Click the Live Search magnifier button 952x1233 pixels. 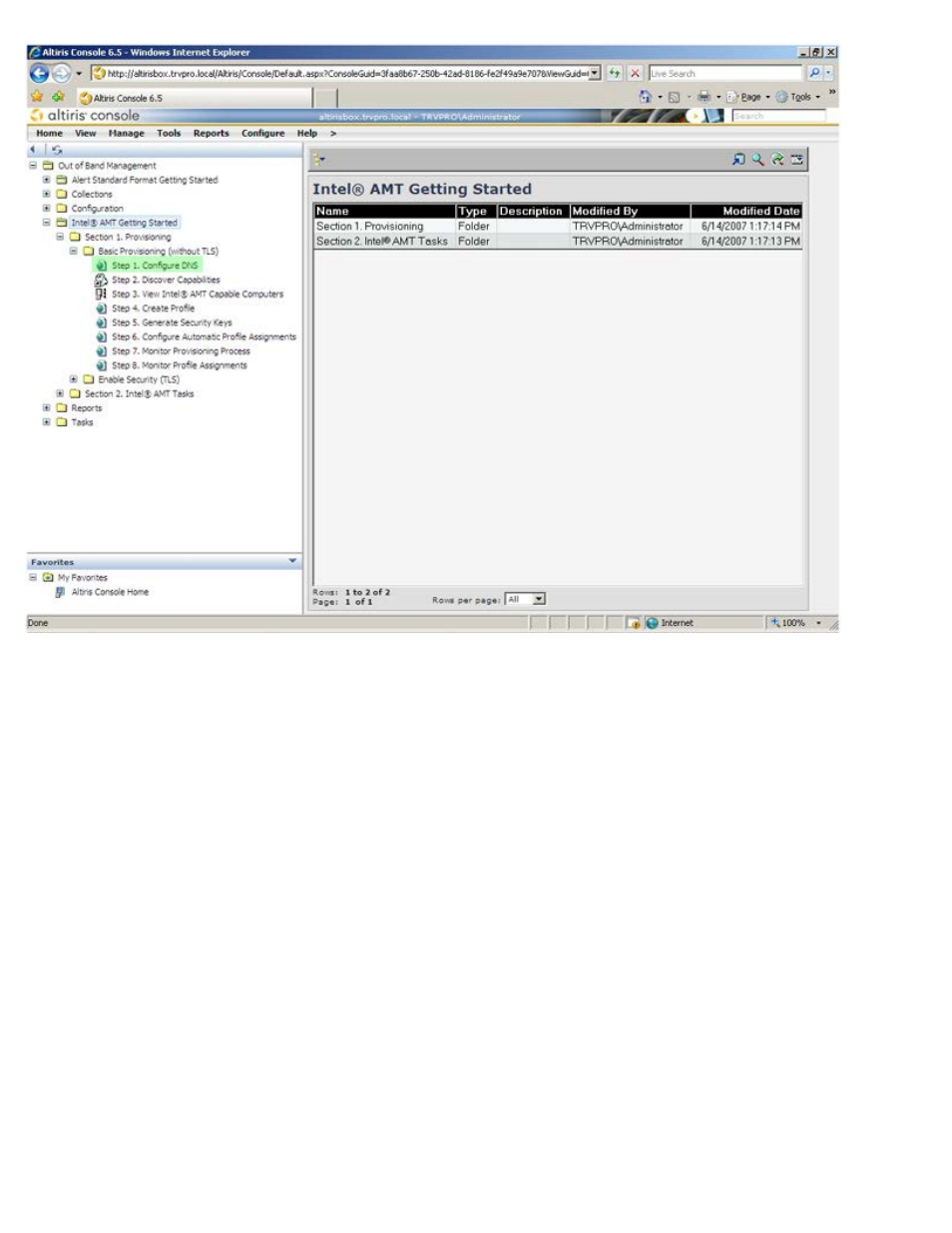tap(814, 73)
